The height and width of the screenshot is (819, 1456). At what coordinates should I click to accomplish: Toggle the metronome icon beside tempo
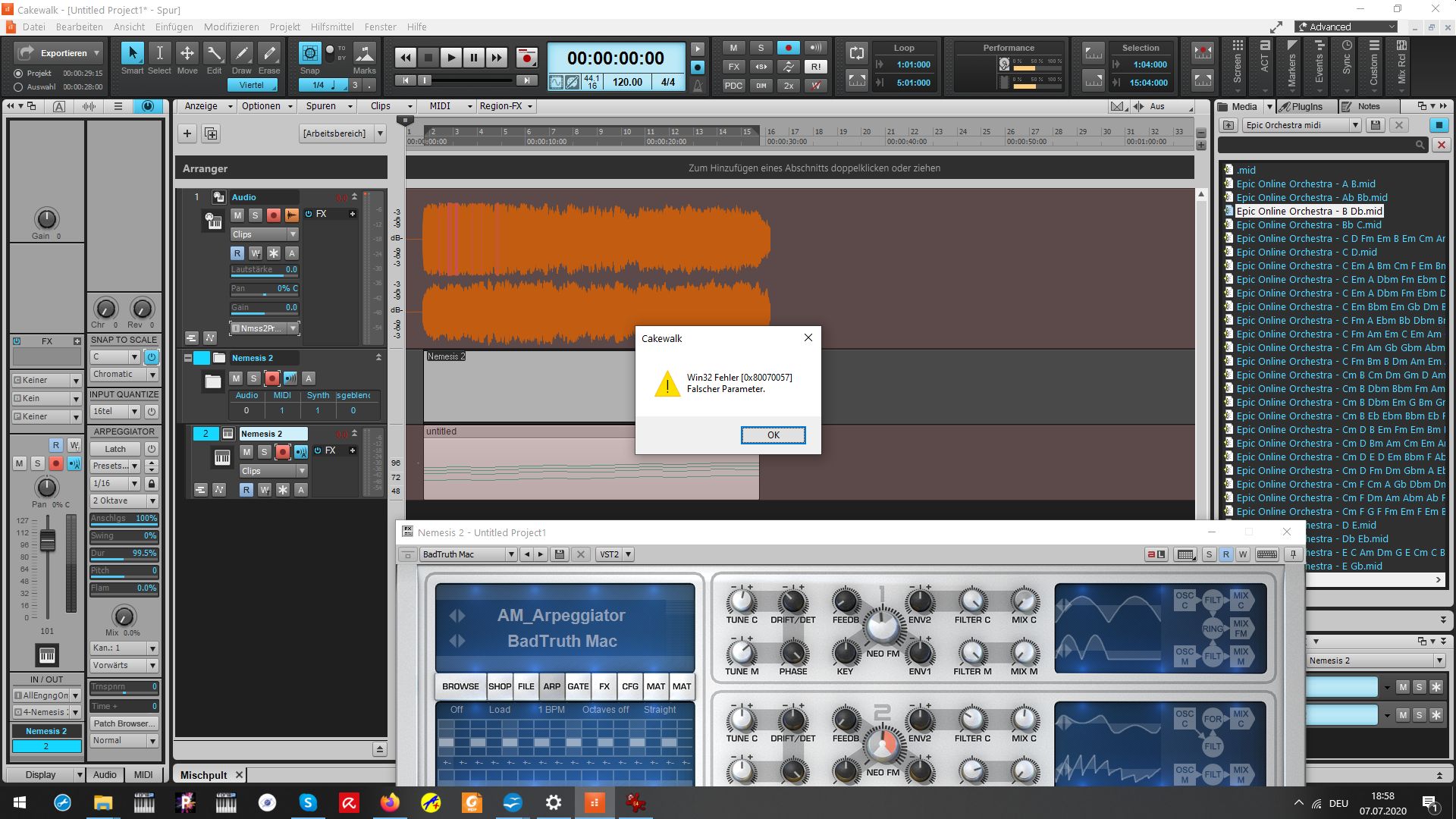click(698, 85)
